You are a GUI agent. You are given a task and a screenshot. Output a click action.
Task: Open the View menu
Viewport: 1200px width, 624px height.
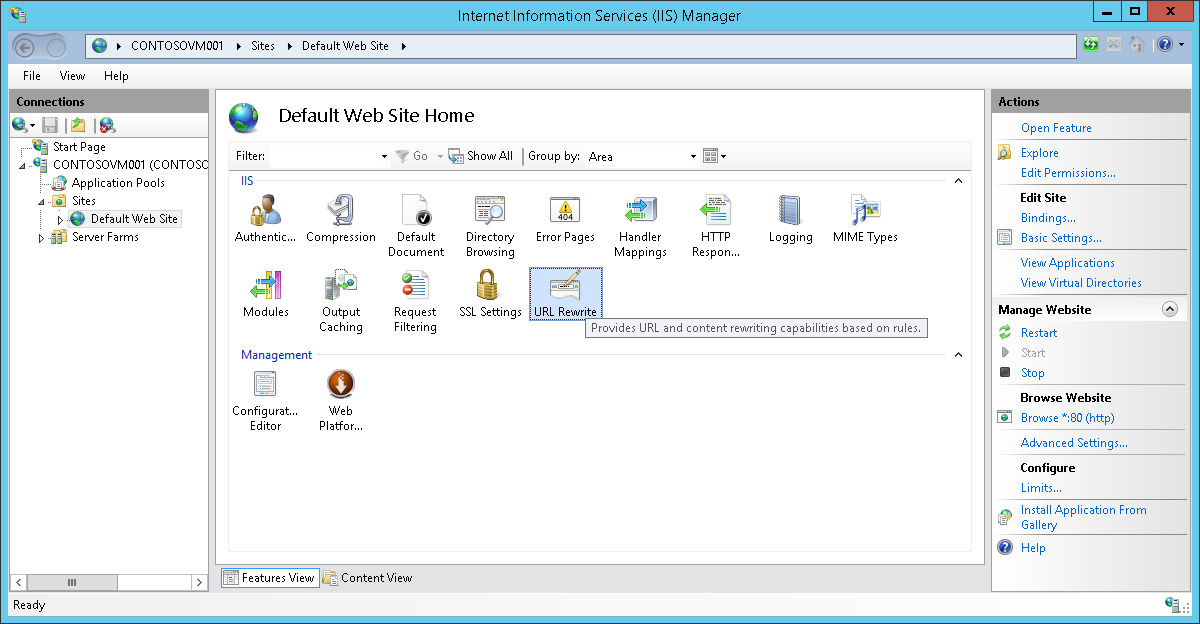(72, 76)
